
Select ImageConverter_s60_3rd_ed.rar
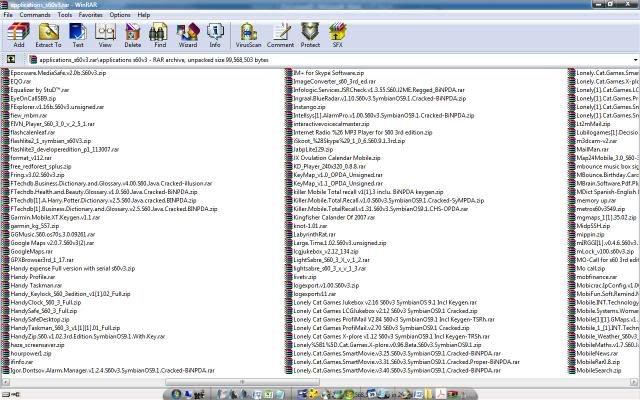point(334,81)
